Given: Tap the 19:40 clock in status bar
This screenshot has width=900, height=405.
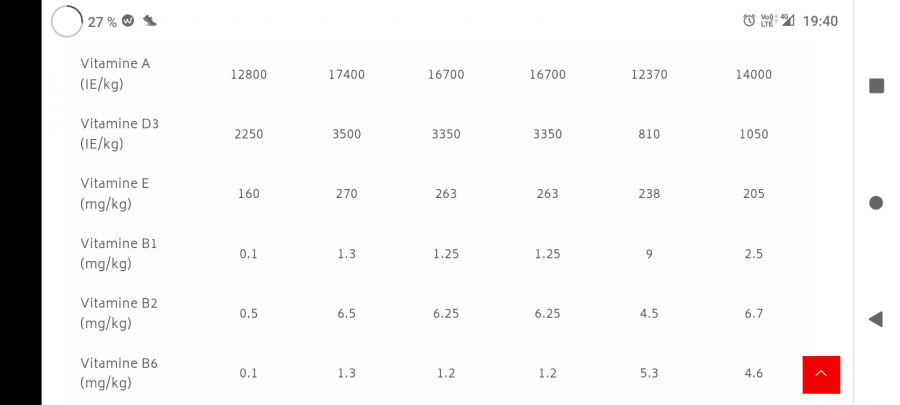Looking at the screenshot, I should pyautogui.click(x=820, y=21).
